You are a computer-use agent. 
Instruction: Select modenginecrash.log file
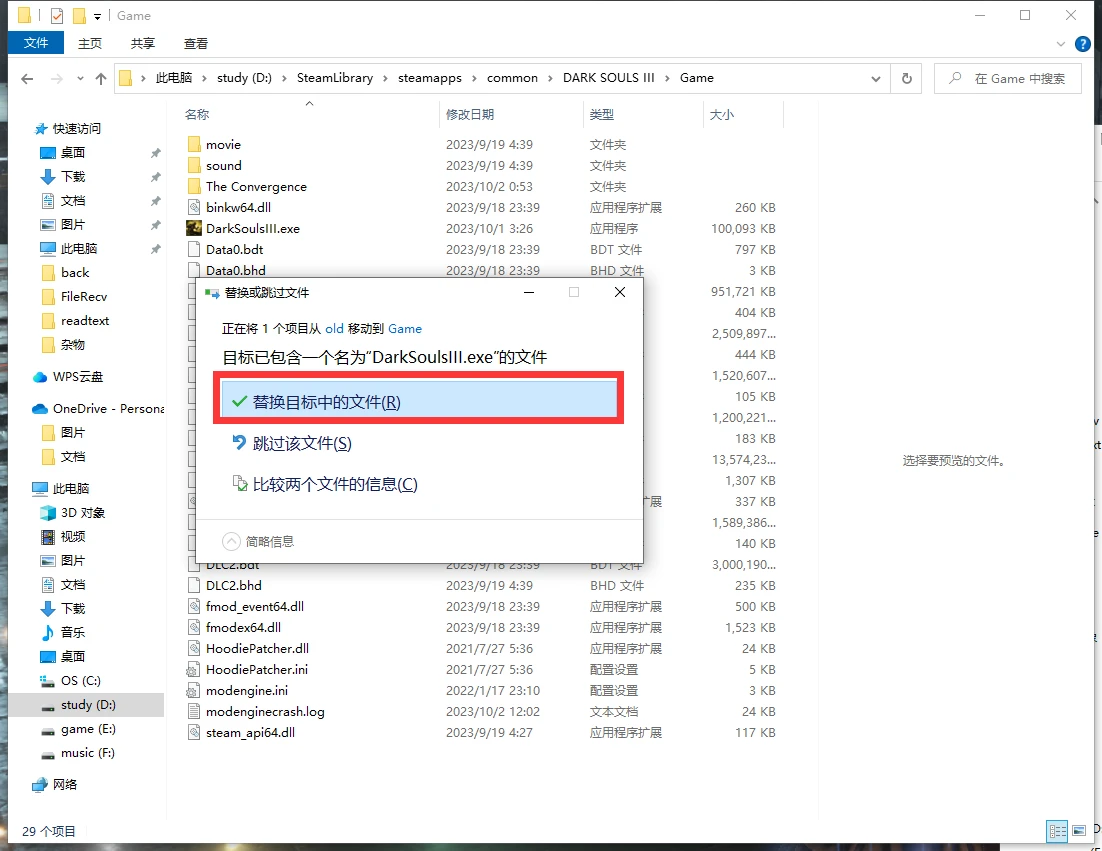(265, 712)
